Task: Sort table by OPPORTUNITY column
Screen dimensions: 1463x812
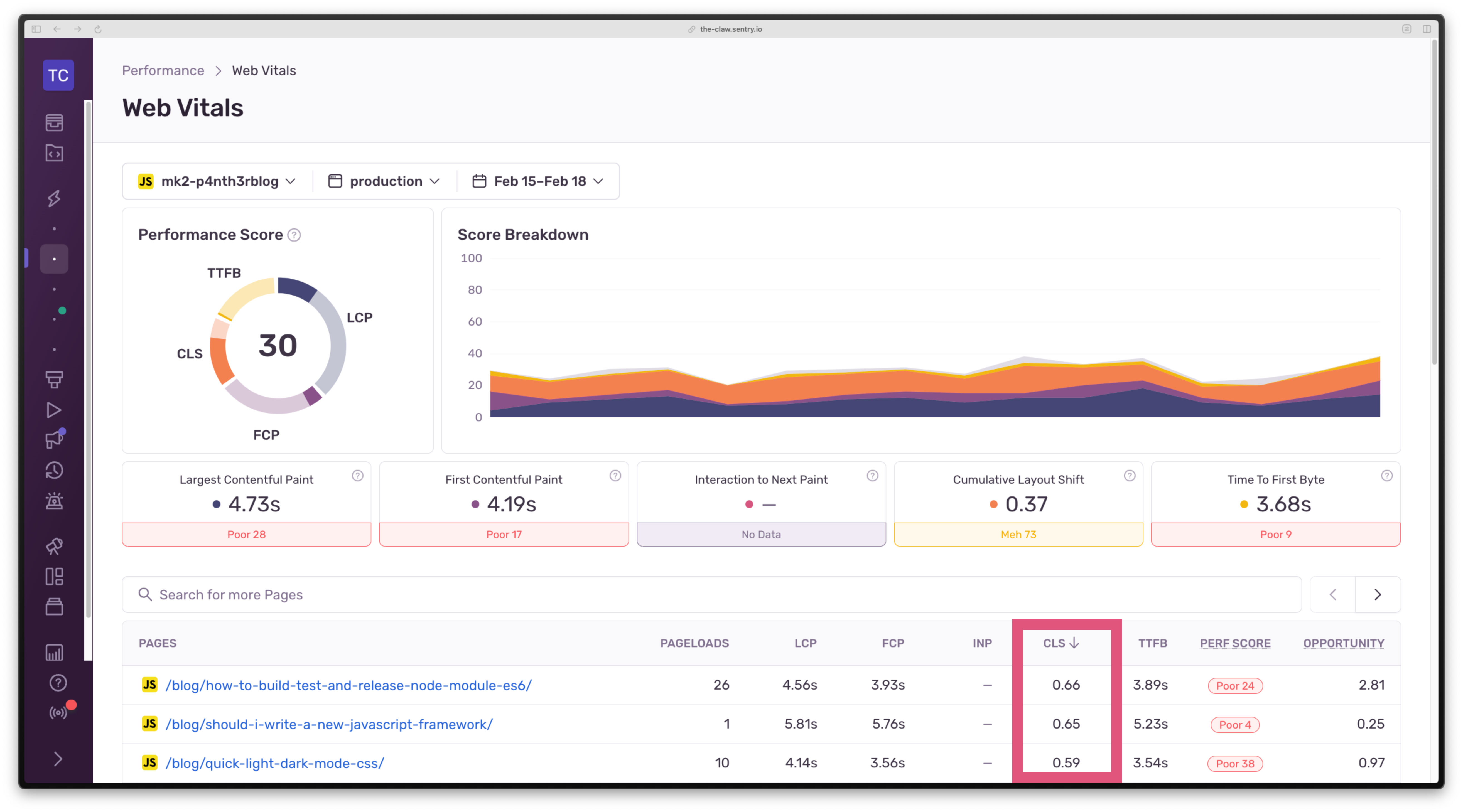Action: point(1344,643)
